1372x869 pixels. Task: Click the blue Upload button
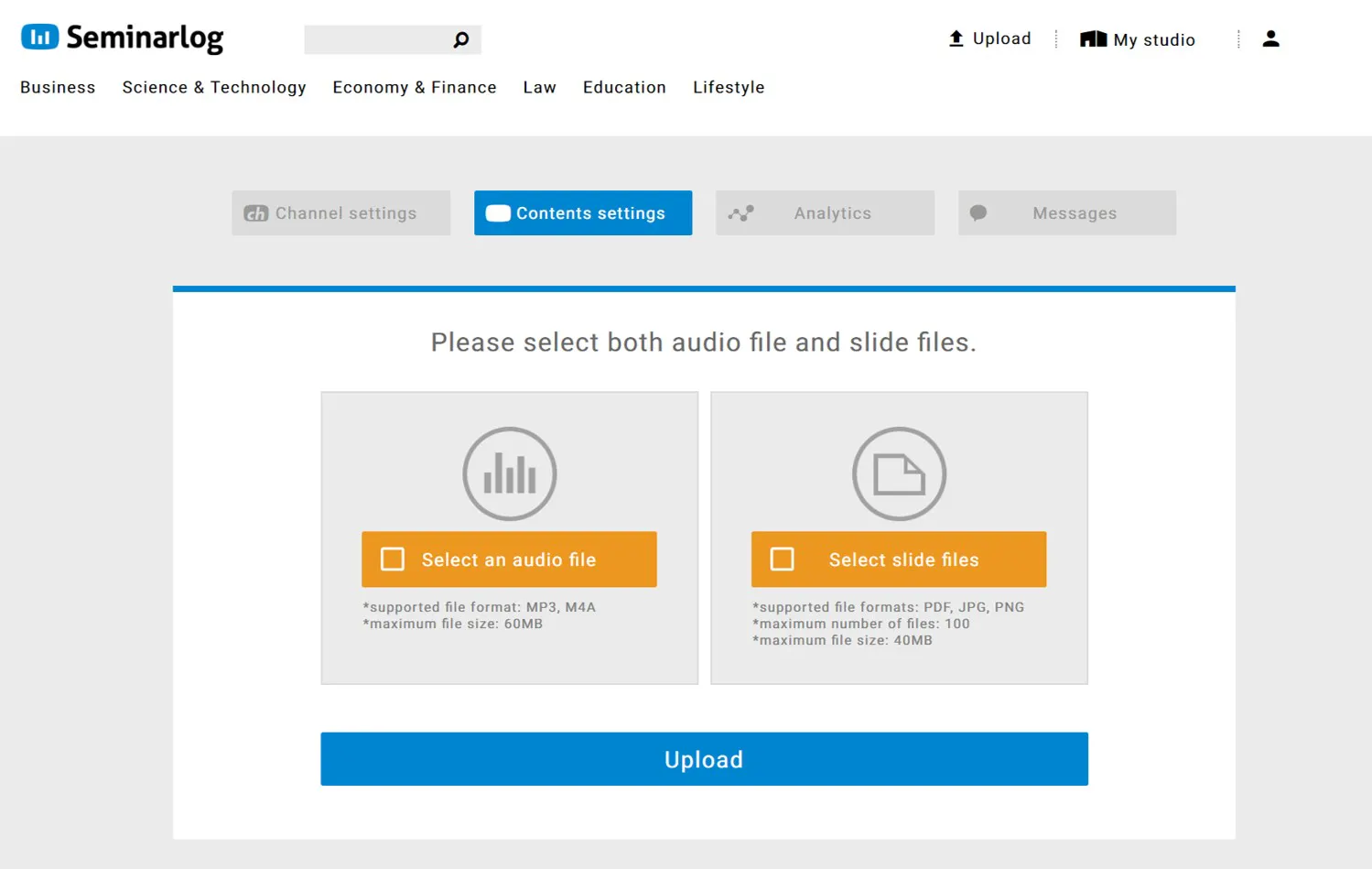(x=704, y=759)
